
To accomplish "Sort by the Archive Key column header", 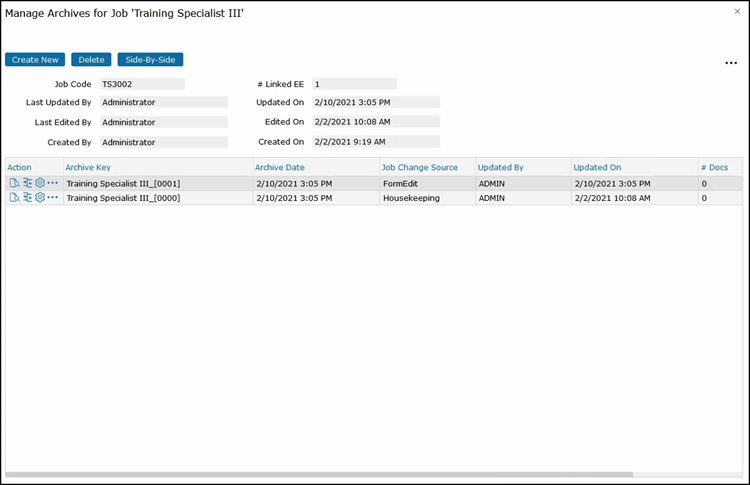I will (x=88, y=167).
